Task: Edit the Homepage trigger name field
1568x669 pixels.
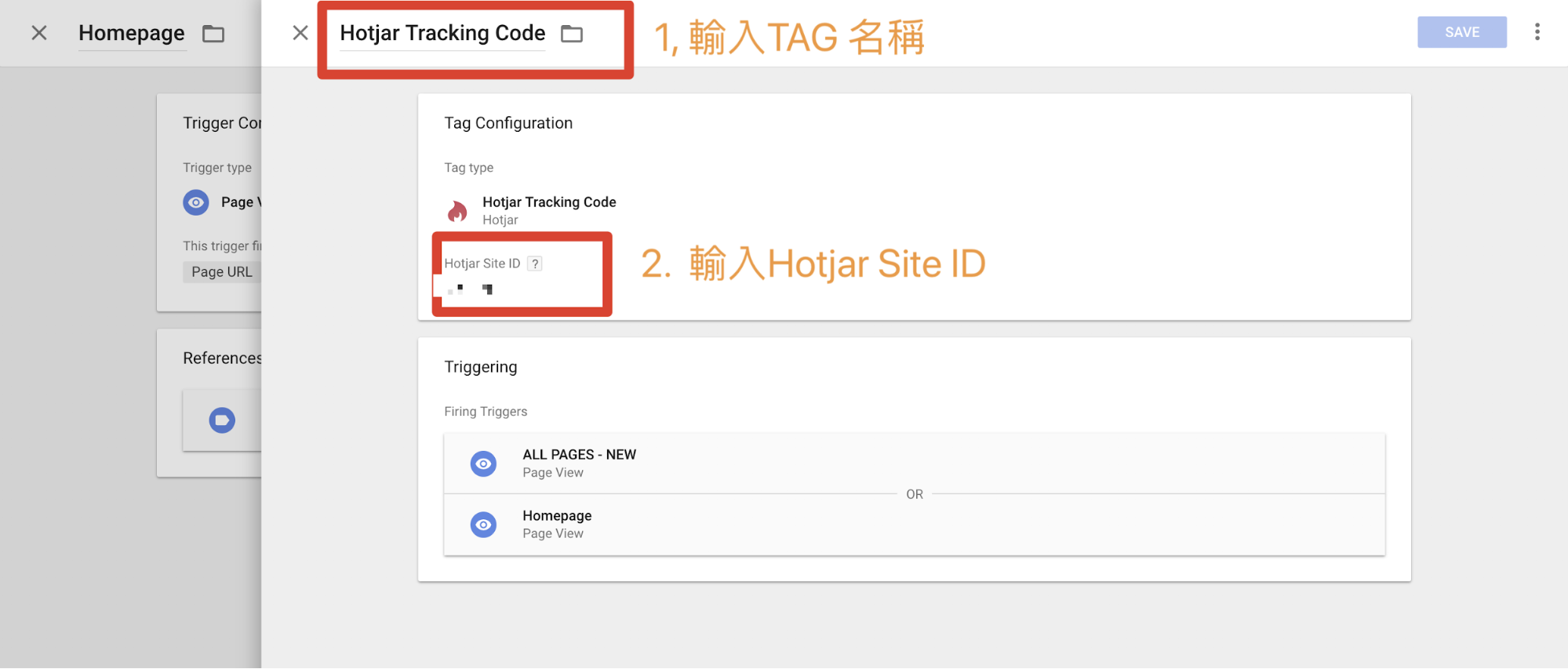Action: tap(132, 34)
